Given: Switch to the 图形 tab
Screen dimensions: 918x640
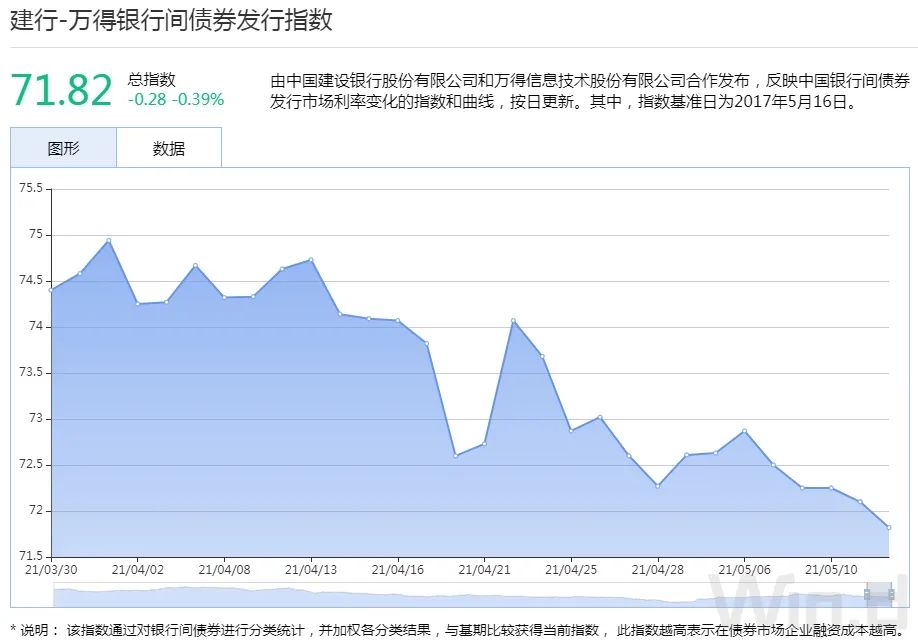Looking at the screenshot, I should tap(63, 148).
